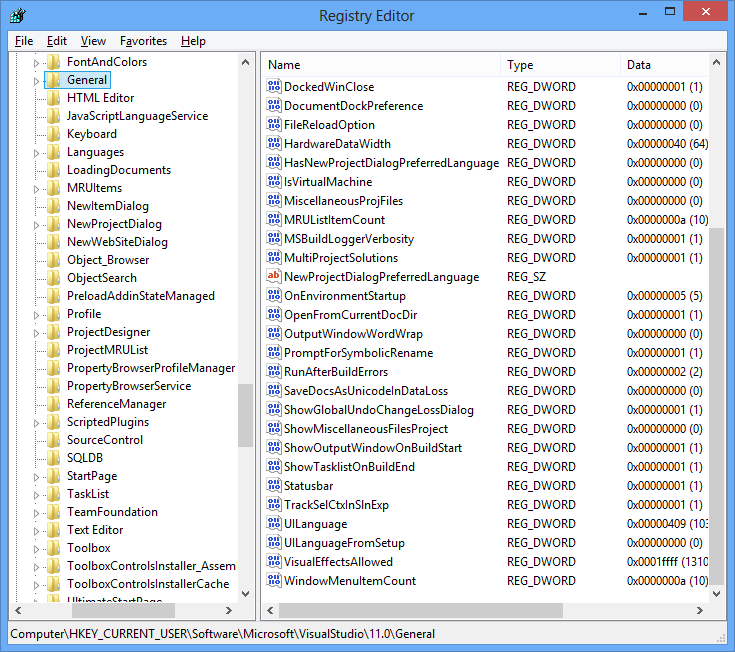The height and width of the screenshot is (652, 735).
Task: Click the tree pane's scroll down arrow
Action: point(245,593)
